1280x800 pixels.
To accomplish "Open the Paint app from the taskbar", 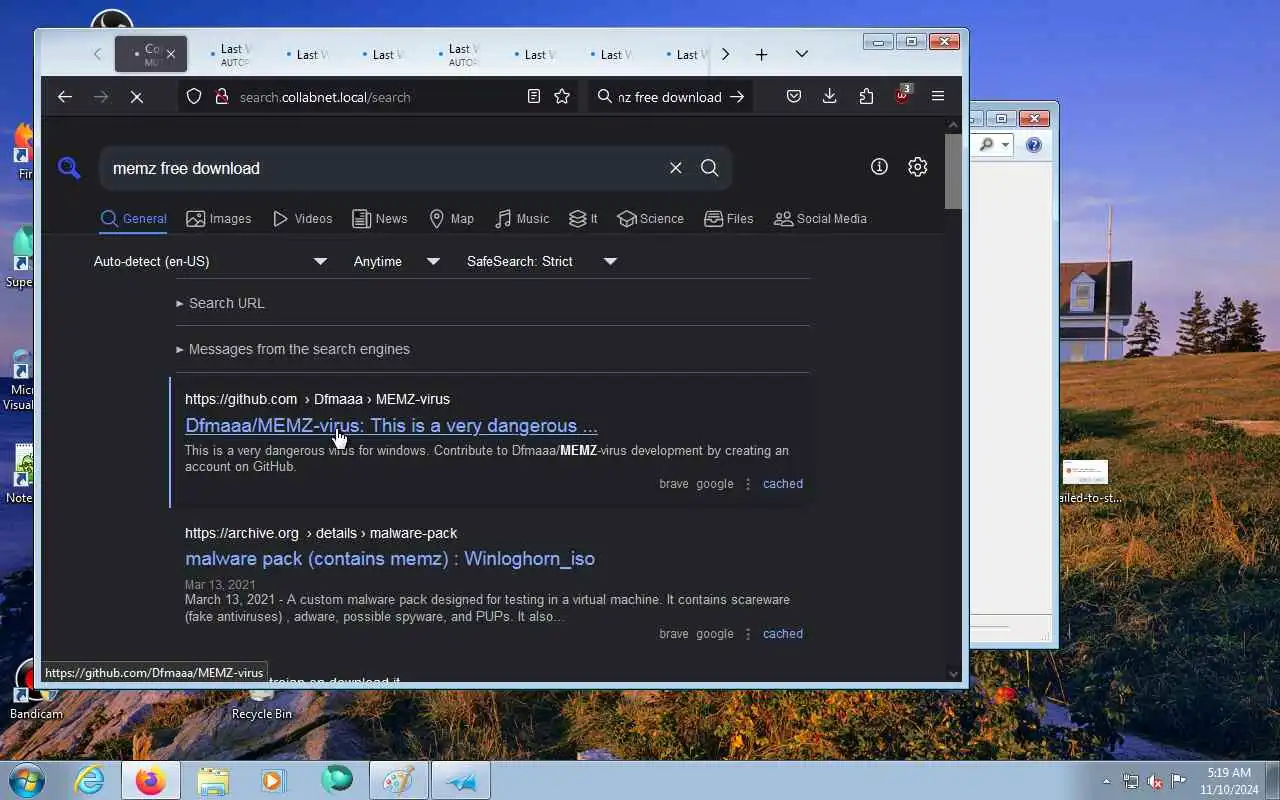I will pos(398,780).
